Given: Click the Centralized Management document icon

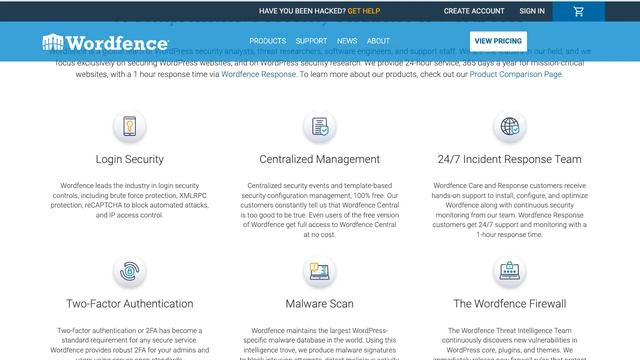Looking at the screenshot, I should [320, 127].
